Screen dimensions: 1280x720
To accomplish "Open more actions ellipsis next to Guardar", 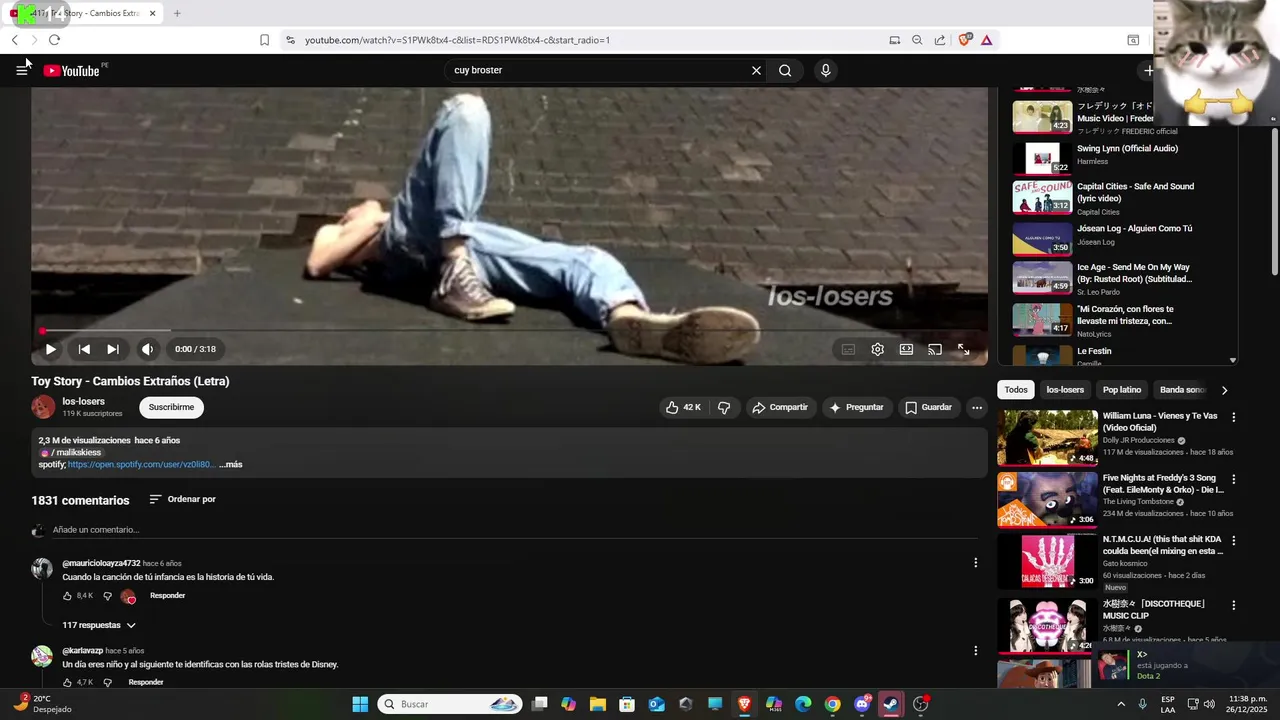I will point(977,407).
